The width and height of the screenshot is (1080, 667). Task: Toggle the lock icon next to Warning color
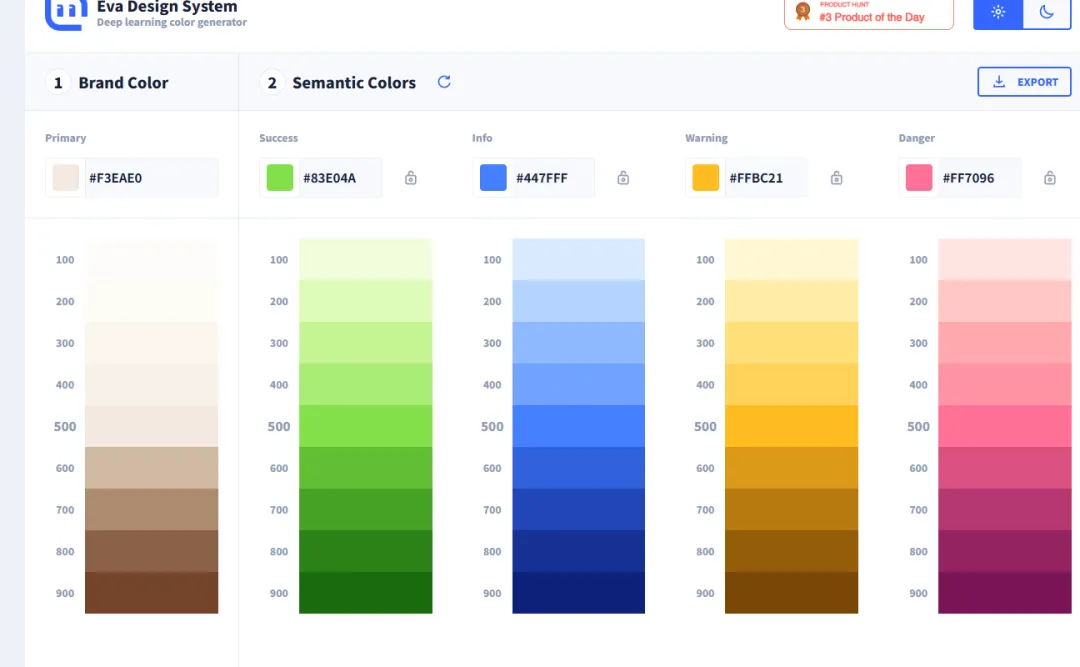pyautogui.click(x=836, y=178)
